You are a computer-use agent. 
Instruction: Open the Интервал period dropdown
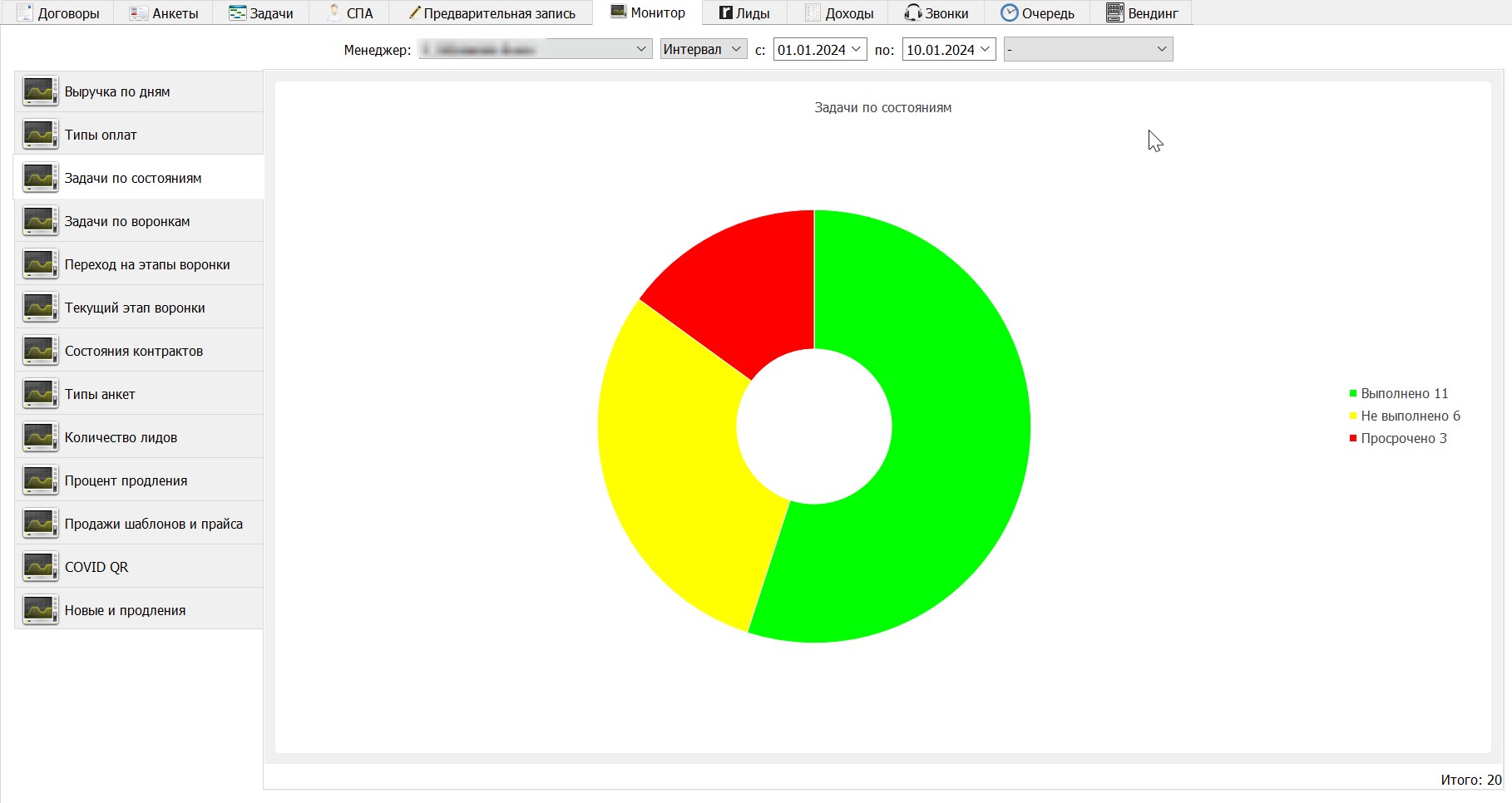pos(704,49)
